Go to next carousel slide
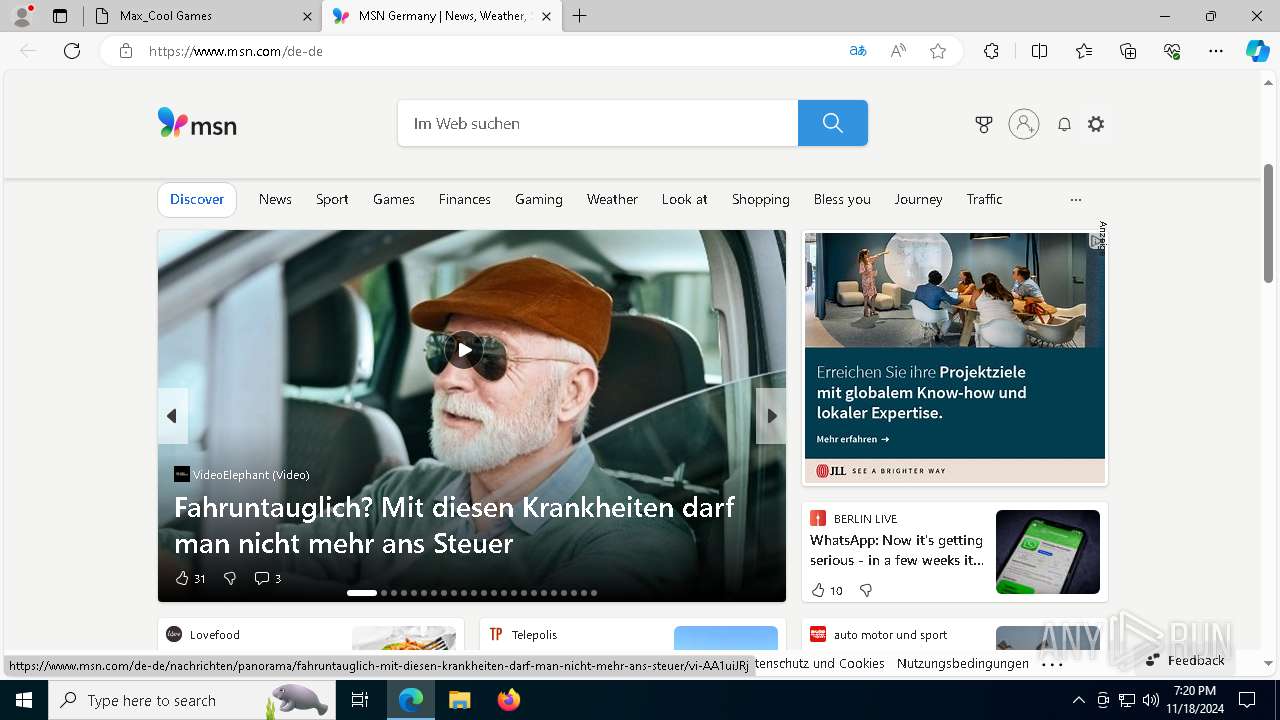 [771, 416]
